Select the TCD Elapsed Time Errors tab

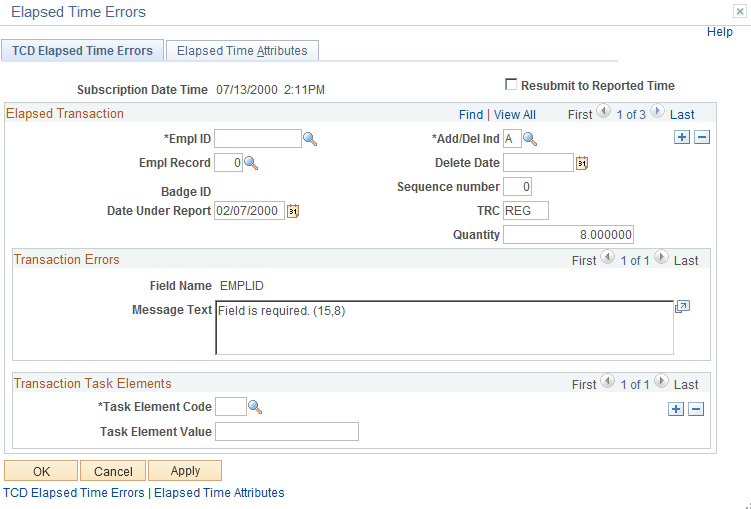tap(82, 51)
